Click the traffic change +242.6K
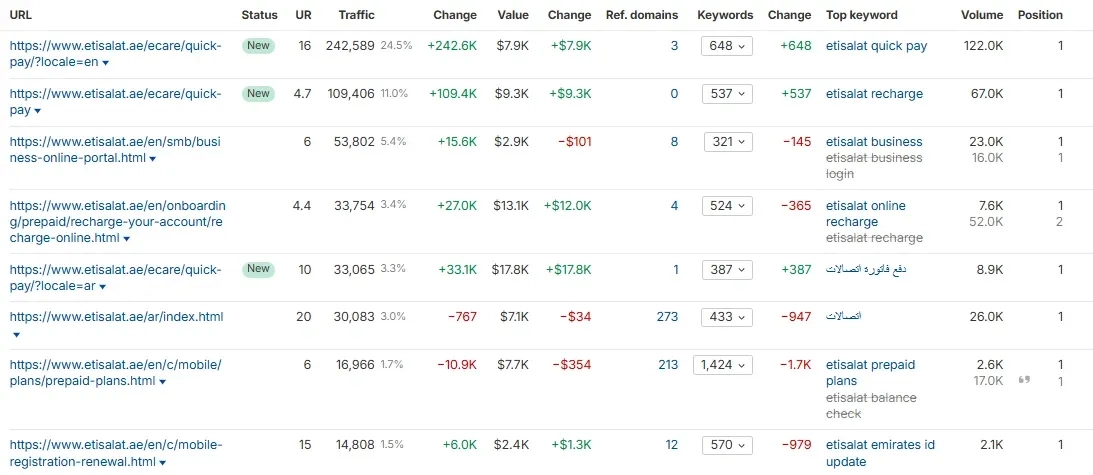 (452, 46)
